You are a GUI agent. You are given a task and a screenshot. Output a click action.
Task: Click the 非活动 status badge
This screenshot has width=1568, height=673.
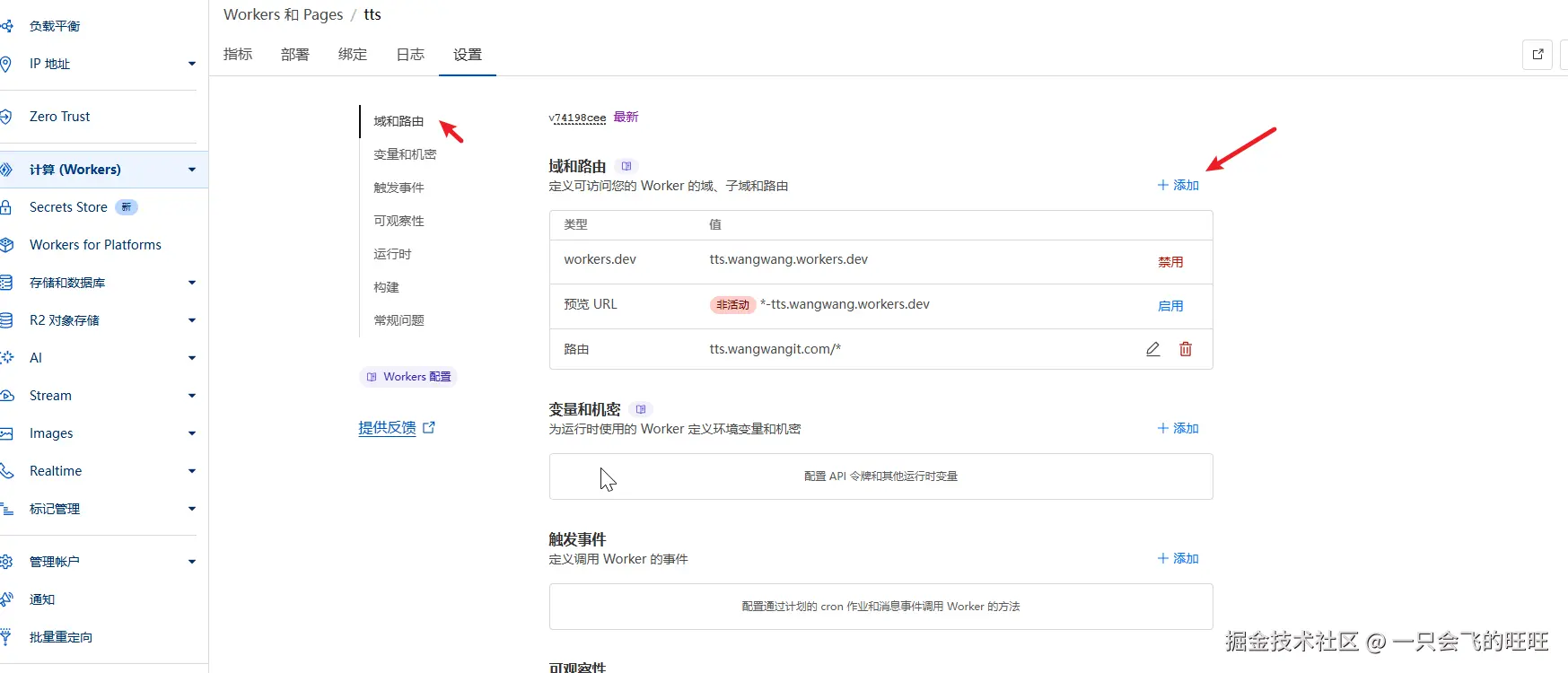pos(732,305)
